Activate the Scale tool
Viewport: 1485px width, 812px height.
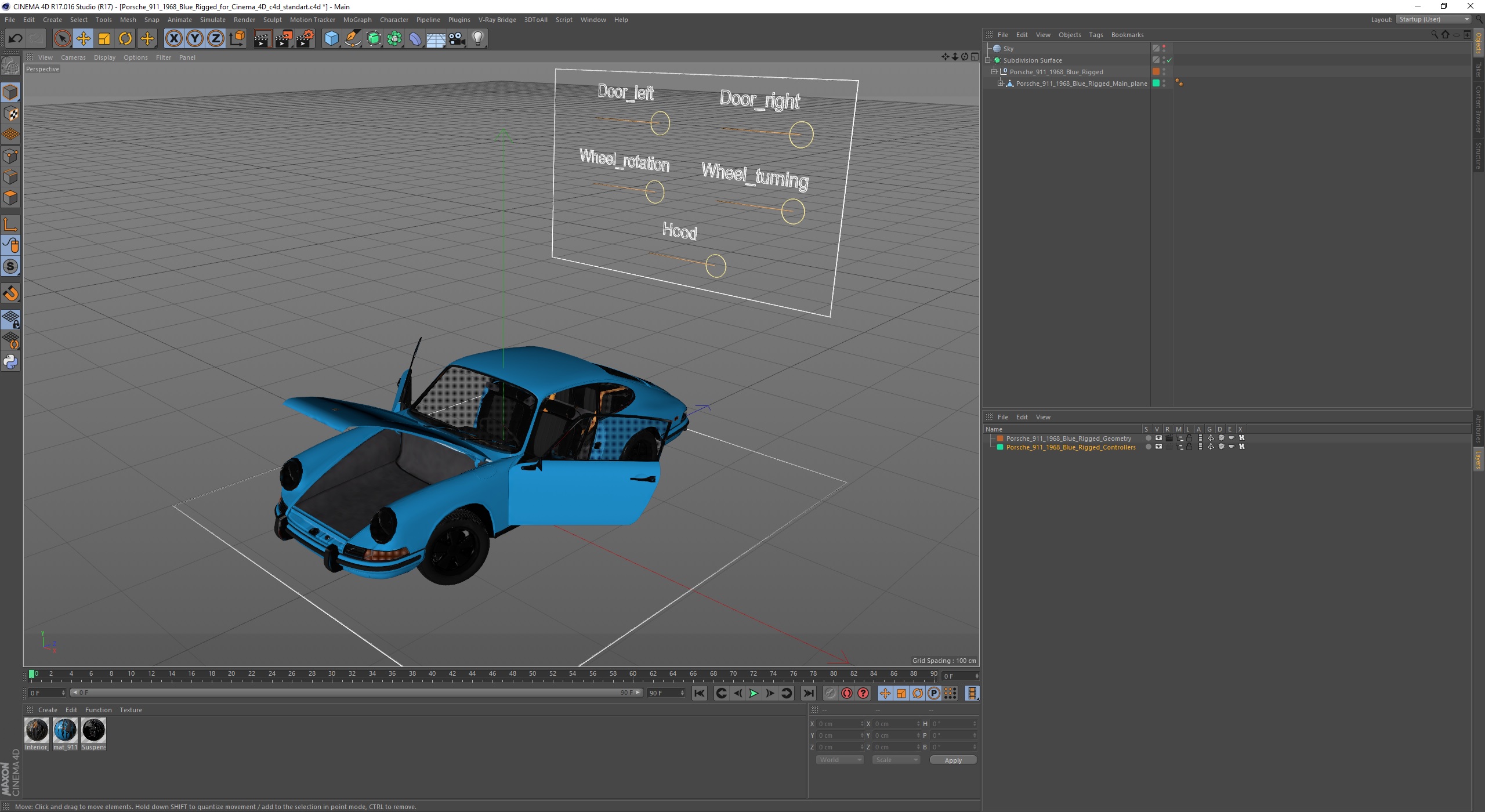coord(104,39)
